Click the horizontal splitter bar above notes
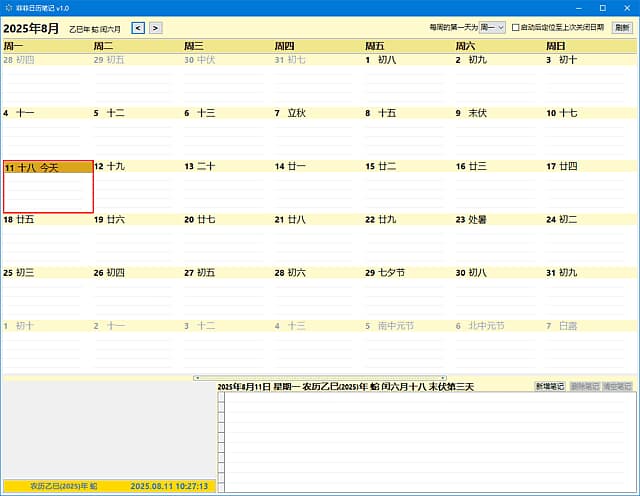This screenshot has width=640, height=496. coord(320,378)
